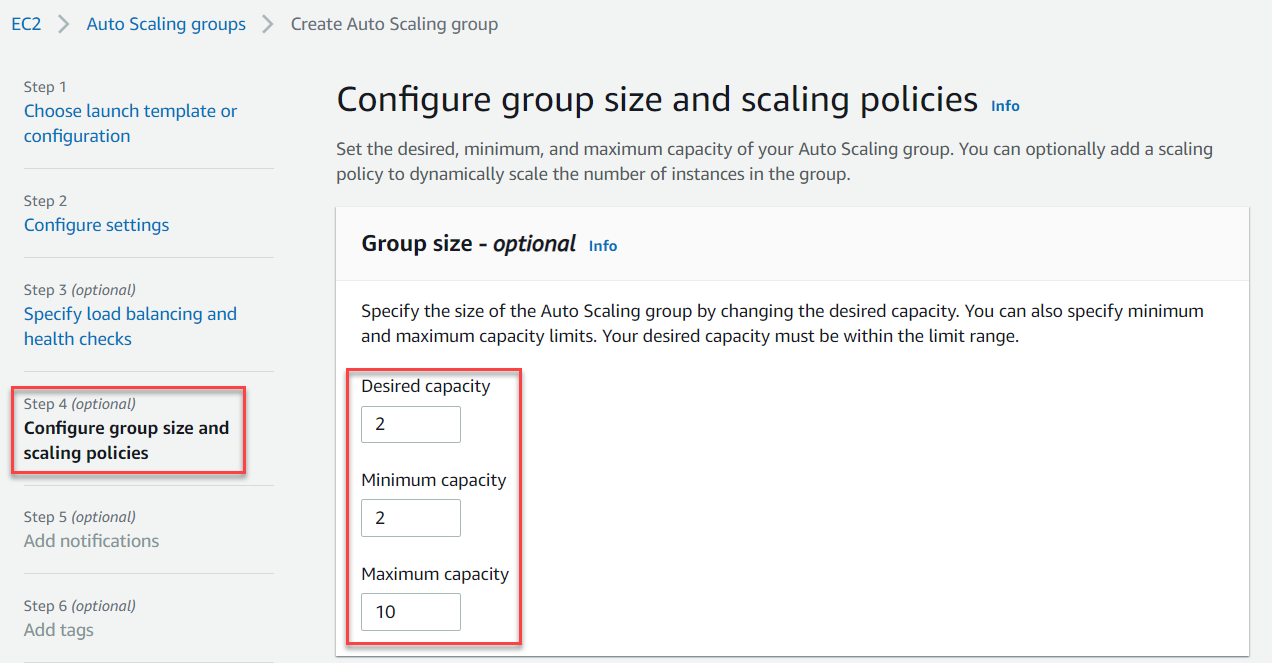Open the EC2 breadcrumb link

click(x=26, y=24)
